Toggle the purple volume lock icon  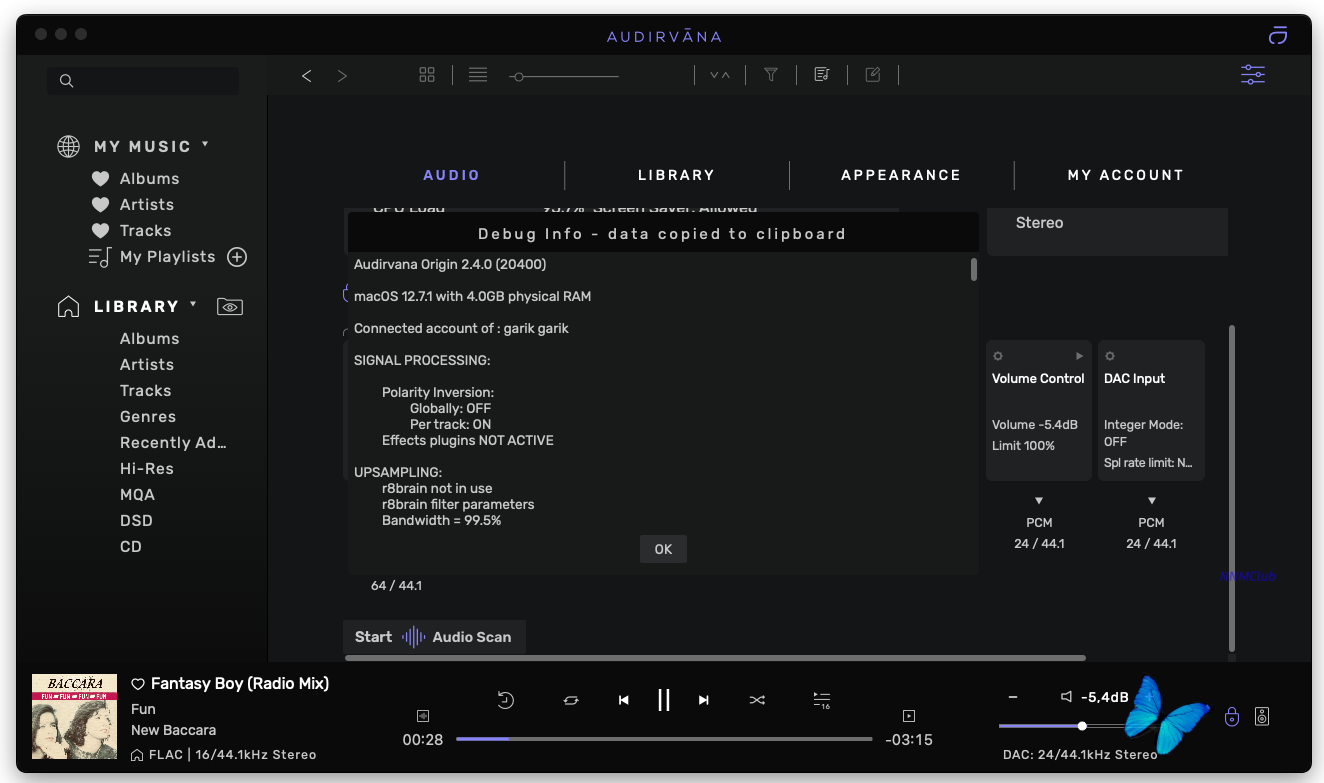point(1232,716)
